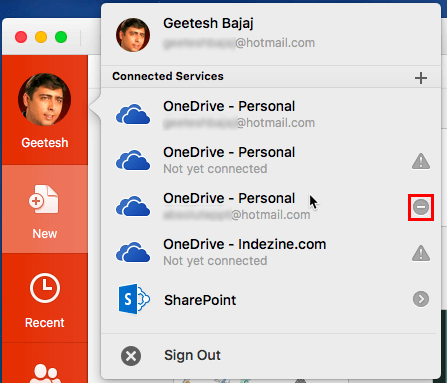Click the SharePoint logo icon
The width and height of the screenshot is (447, 383).
[x=134, y=299]
